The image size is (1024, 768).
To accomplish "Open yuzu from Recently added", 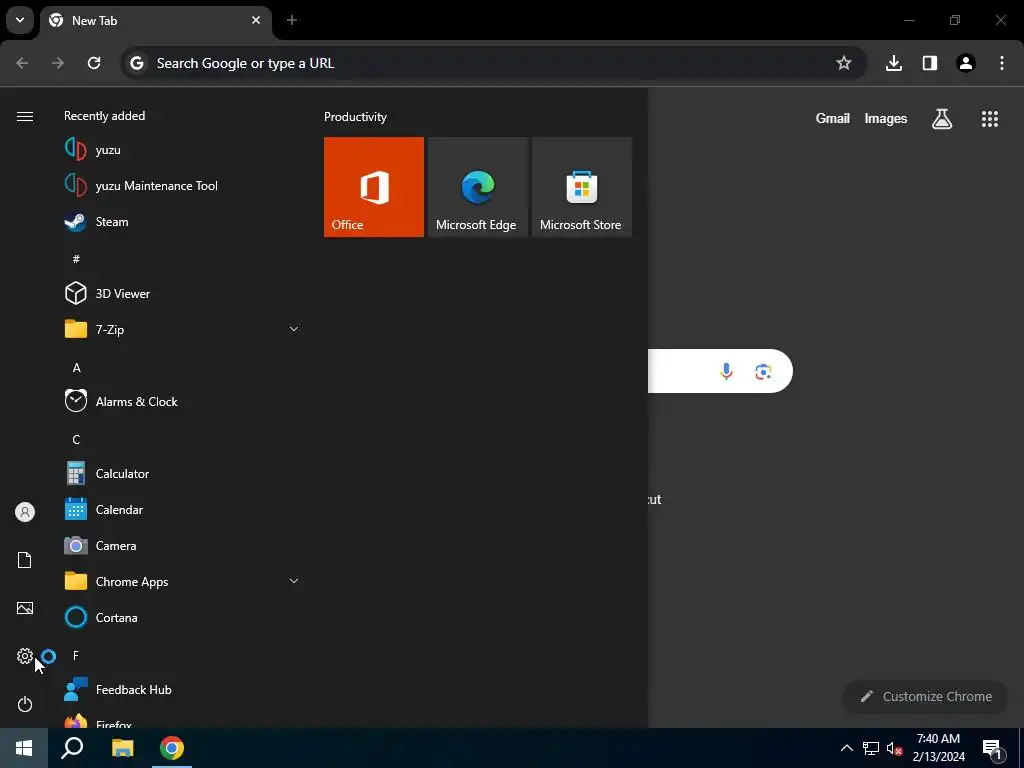I will (182, 150).
